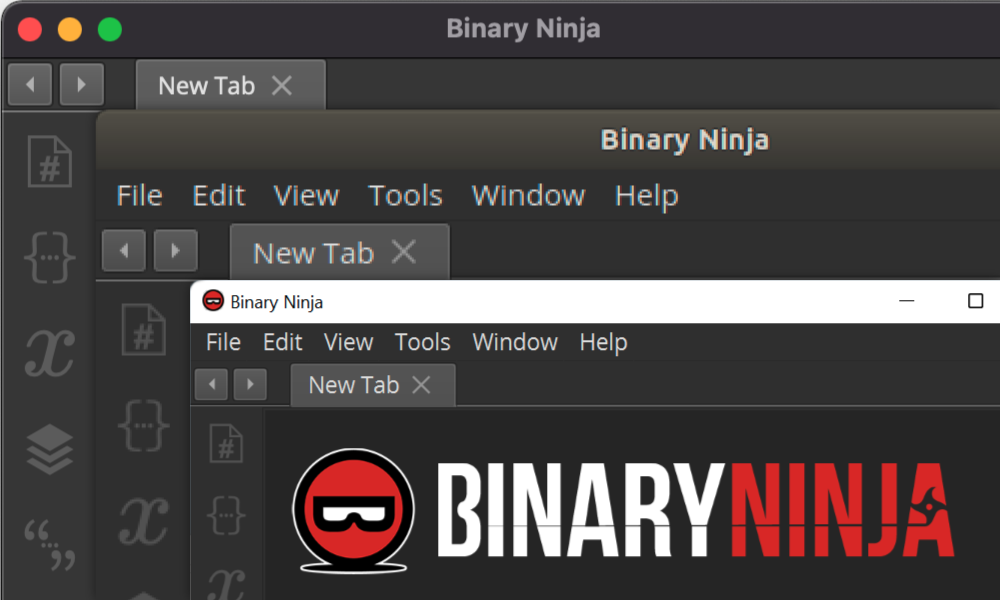Click back arrow in front Windows window
The height and width of the screenshot is (600, 1000).
tap(211, 384)
